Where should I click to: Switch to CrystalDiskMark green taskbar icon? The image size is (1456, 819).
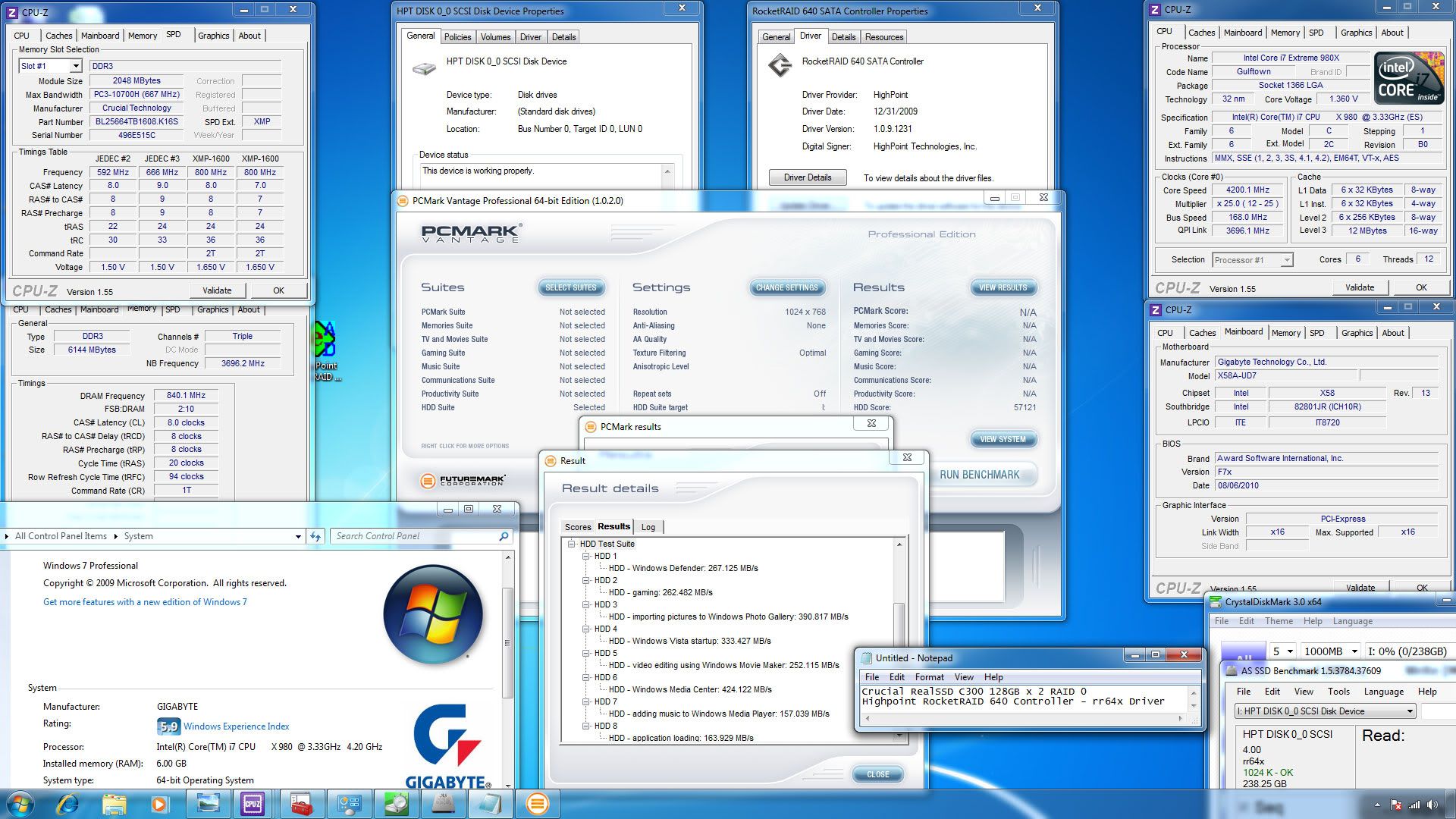click(x=396, y=804)
